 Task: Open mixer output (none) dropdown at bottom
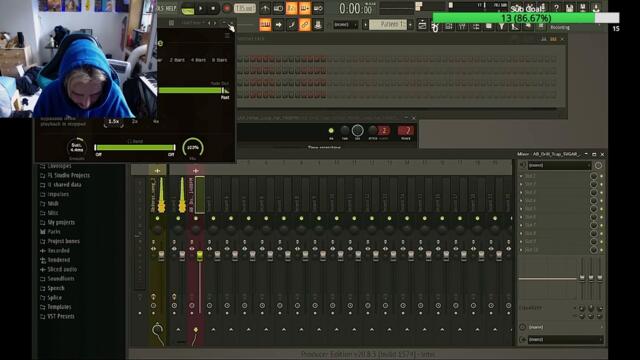(x=565, y=340)
